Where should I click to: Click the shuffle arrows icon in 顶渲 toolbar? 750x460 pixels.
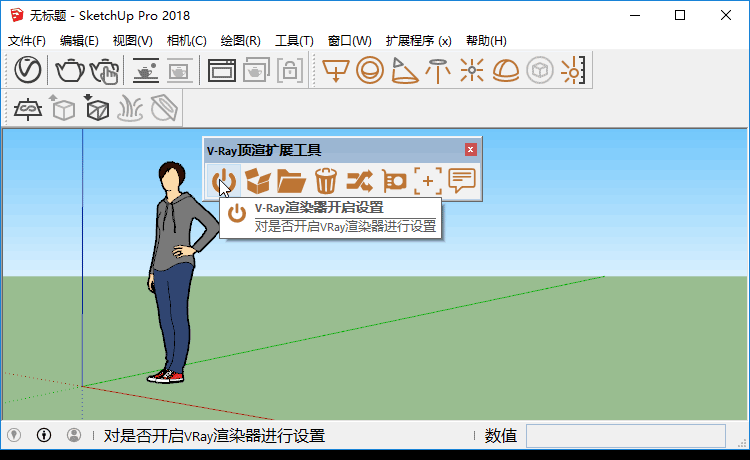359,181
